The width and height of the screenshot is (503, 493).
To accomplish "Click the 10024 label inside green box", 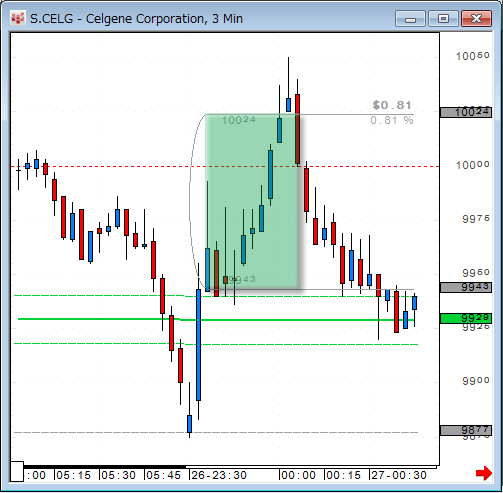I will [x=239, y=120].
